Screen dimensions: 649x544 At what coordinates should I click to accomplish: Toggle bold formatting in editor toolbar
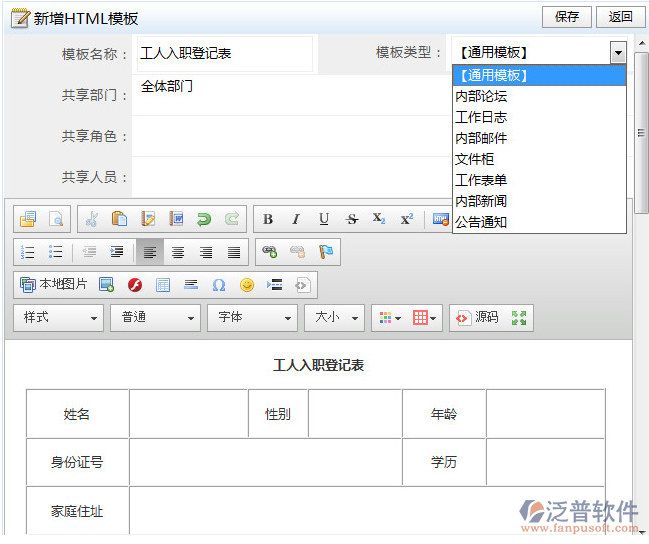268,219
